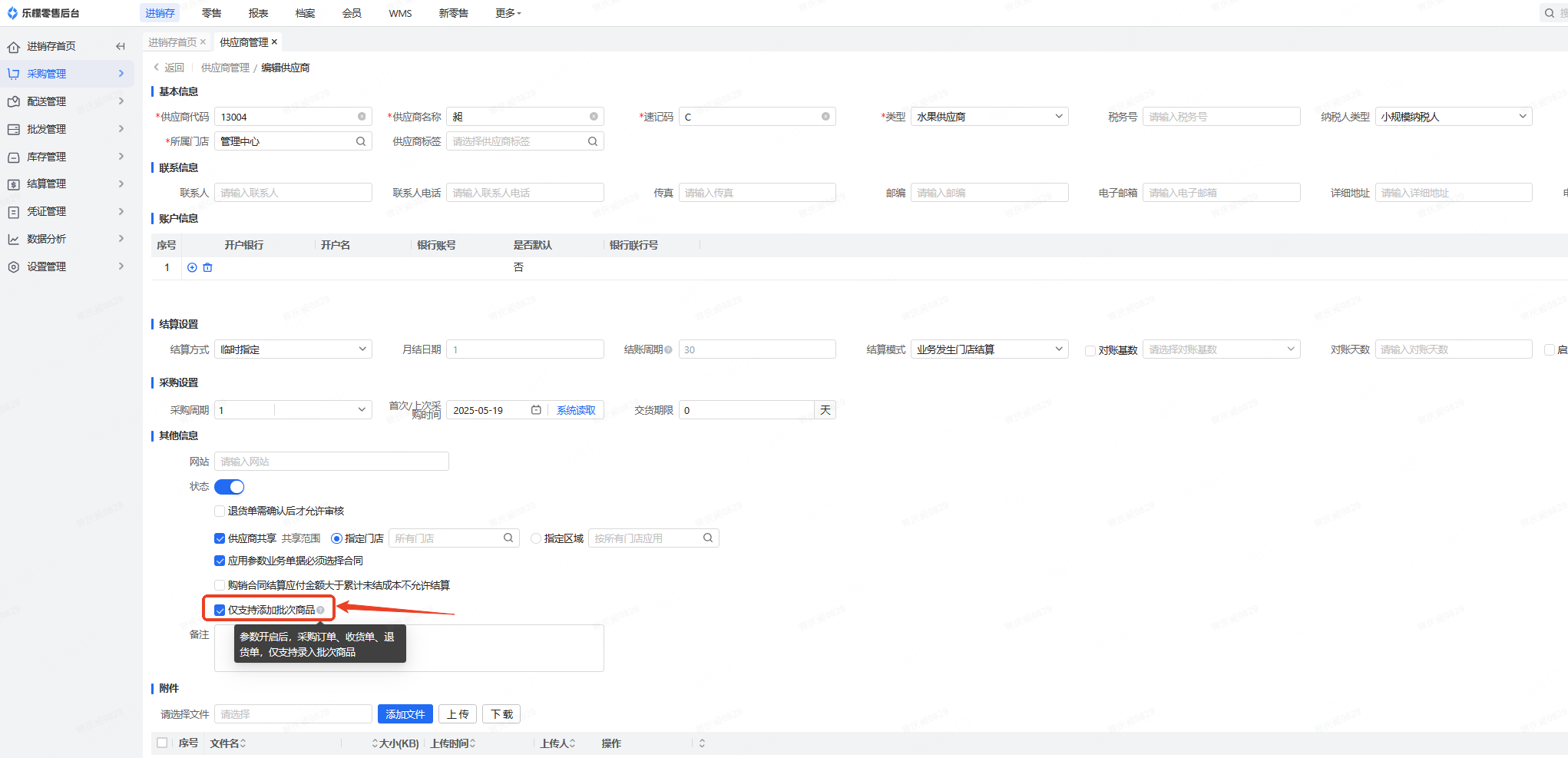Uncheck 仅支持添加批次商品 checkbox
Image resolution: width=1568 pixels, height=758 pixels.
tap(220, 610)
